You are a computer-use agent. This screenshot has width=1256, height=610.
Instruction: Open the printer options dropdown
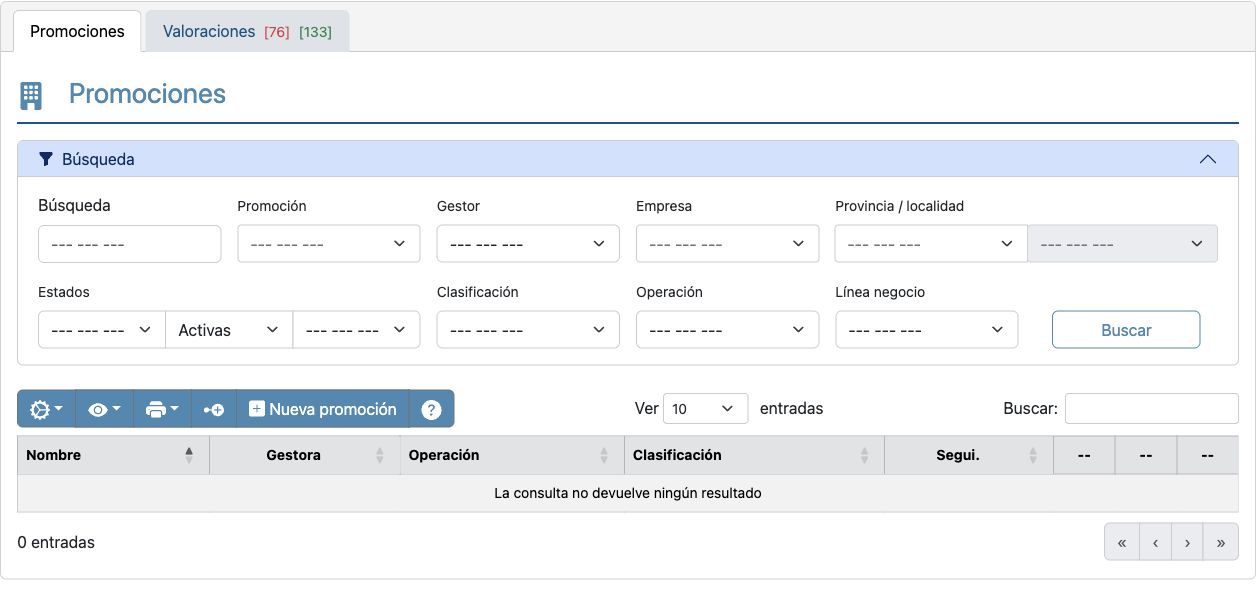point(162,409)
